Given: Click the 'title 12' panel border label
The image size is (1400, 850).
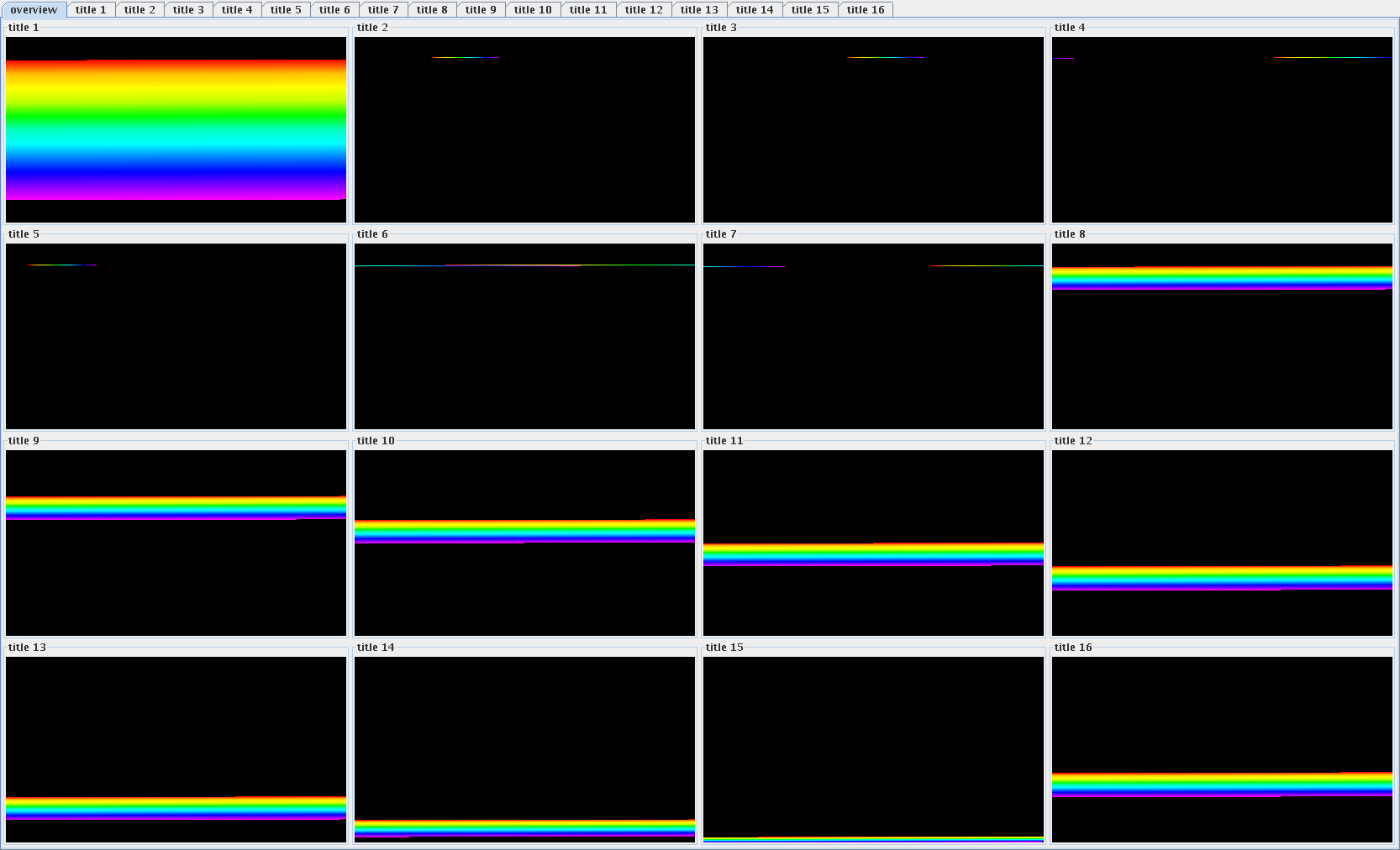Looking at the screenshot, I should pyautogui.click(x=1073, y=441).
